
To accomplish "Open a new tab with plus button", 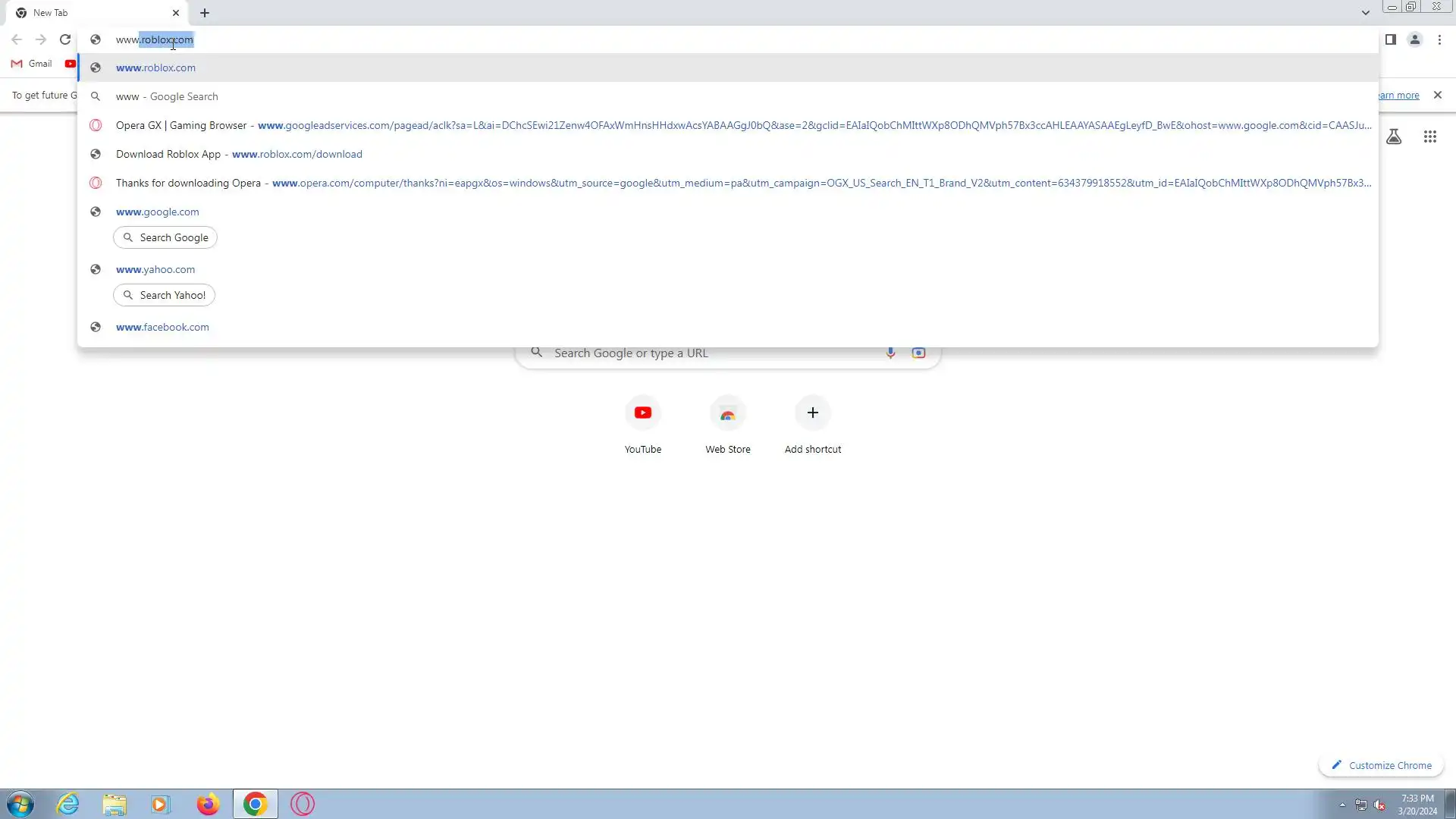I will [x=205, y=13].
